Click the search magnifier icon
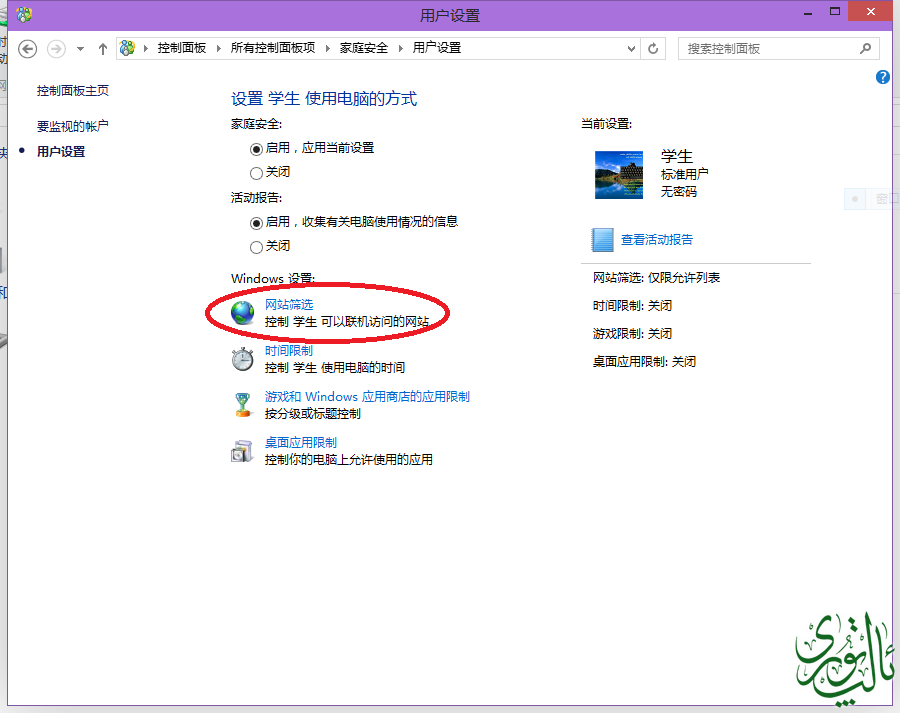The image size is (900, 713). click(866, 49)
